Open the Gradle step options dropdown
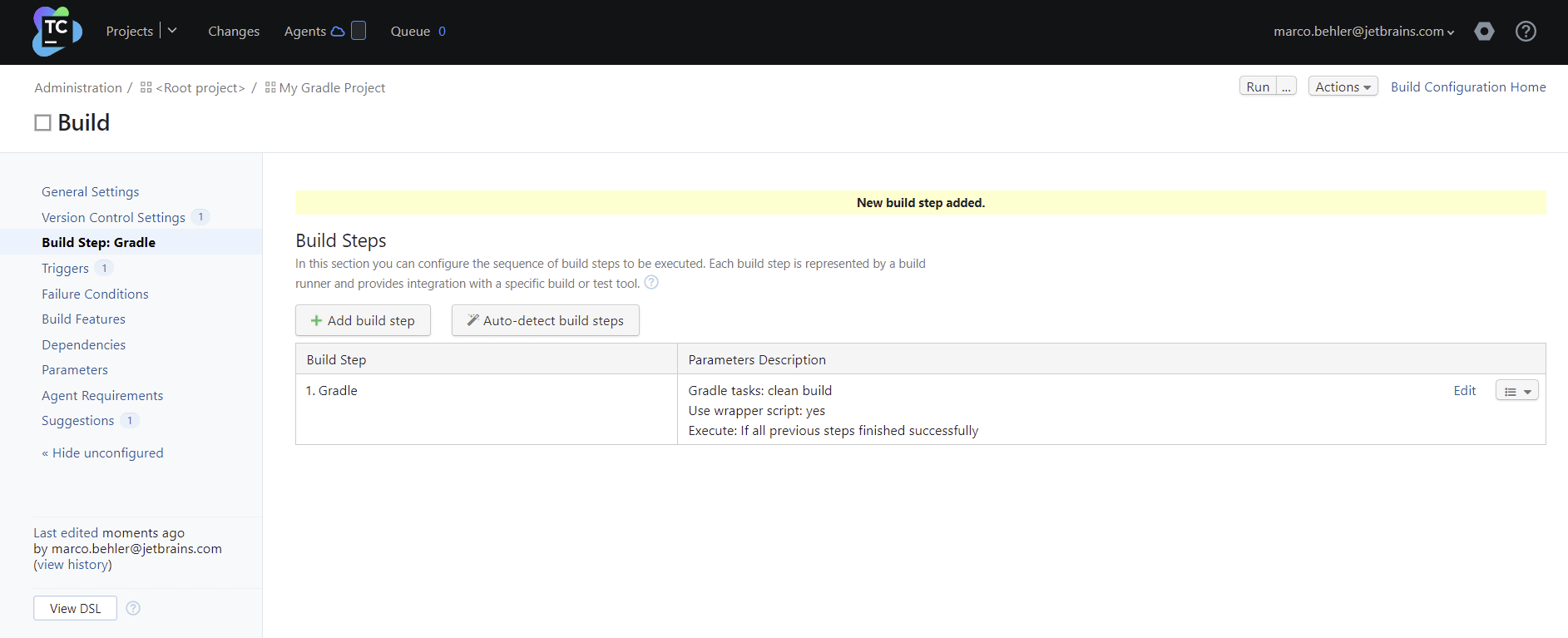The image size is (1568, 638). pos(1516,391)
